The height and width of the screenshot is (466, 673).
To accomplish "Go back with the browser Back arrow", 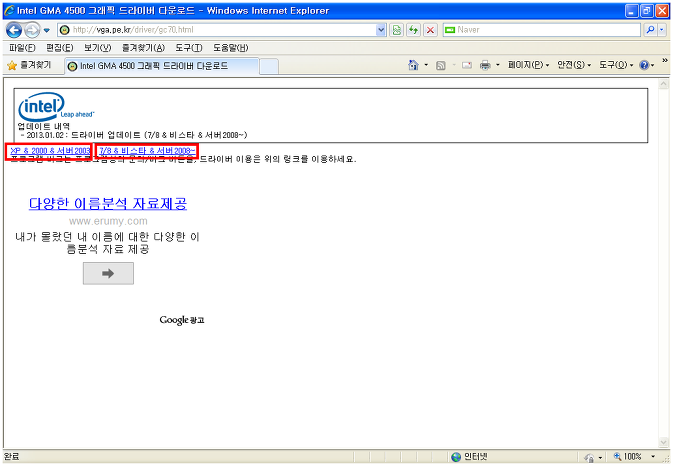I will tap(14, 30).
